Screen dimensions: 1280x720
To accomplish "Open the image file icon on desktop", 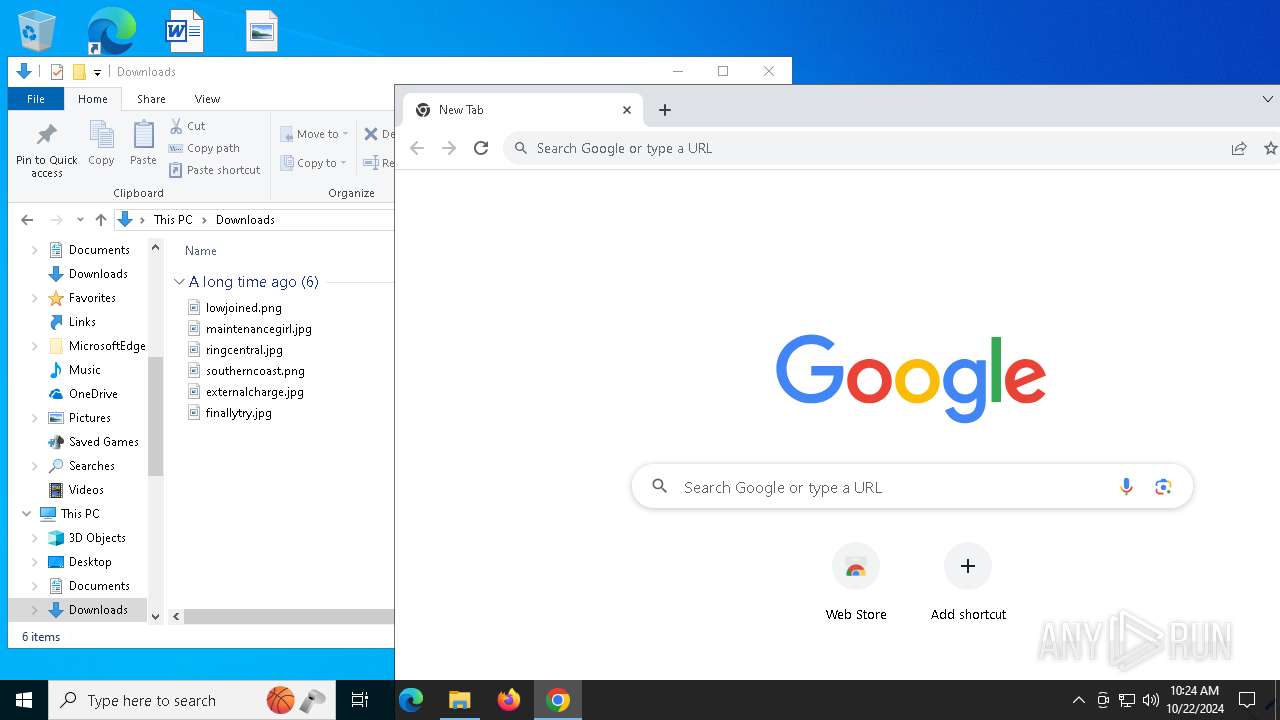I will click(262, 30).
